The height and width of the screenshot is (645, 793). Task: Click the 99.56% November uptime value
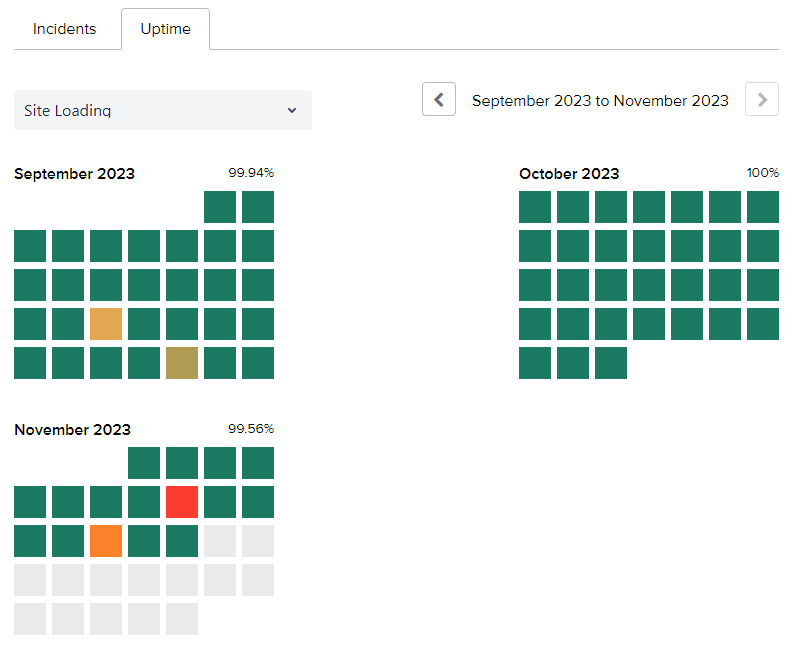[x=251, y=428]
